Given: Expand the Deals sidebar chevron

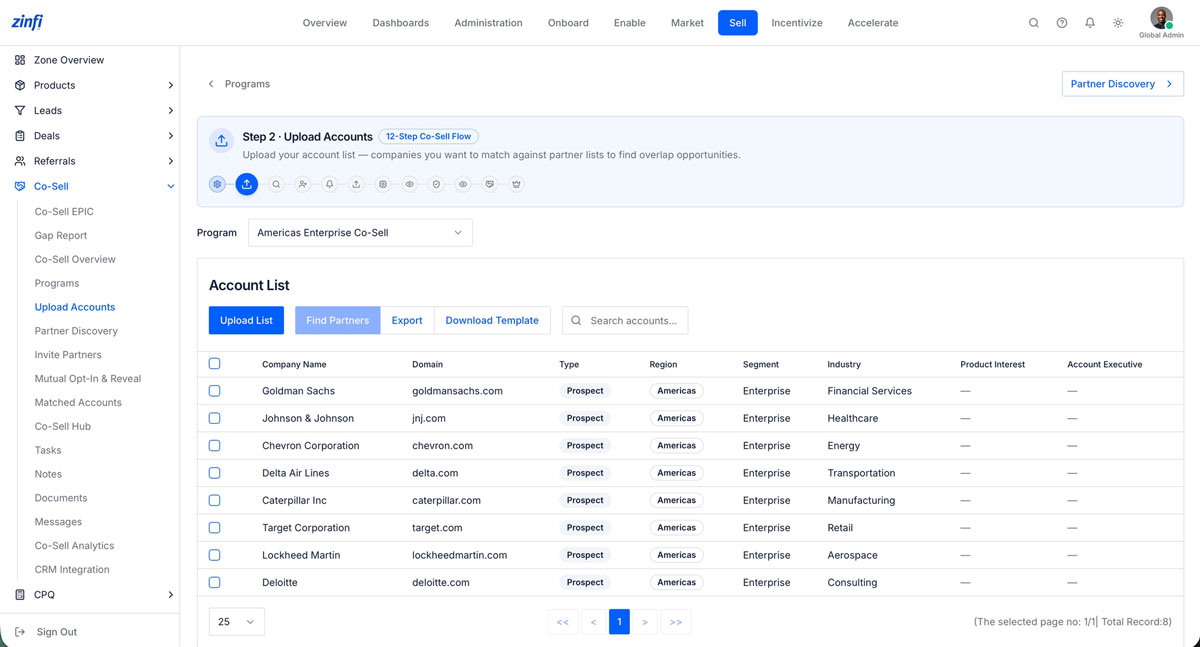Looking at the screenshot, I should pyautogui.click(x=170, y=135).
